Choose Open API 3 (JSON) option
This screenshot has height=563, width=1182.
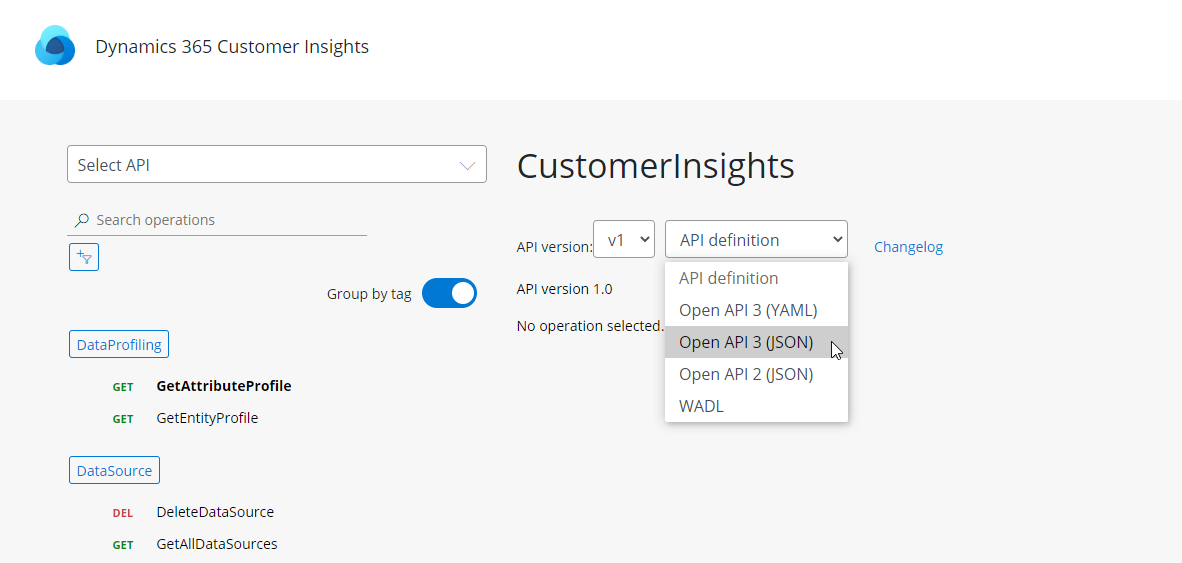[746, 342]
